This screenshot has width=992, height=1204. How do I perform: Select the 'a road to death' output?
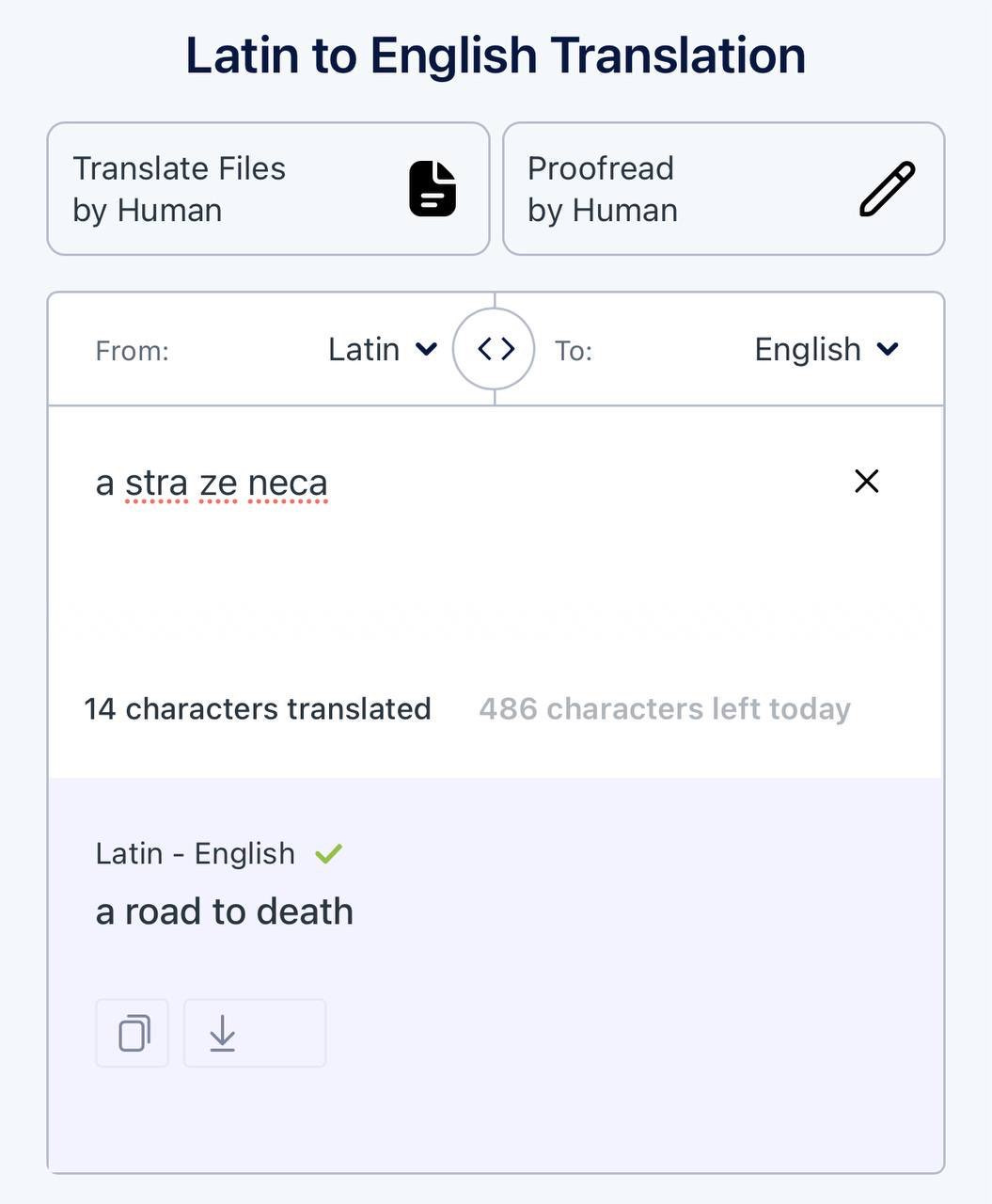(x=225, y=911)
